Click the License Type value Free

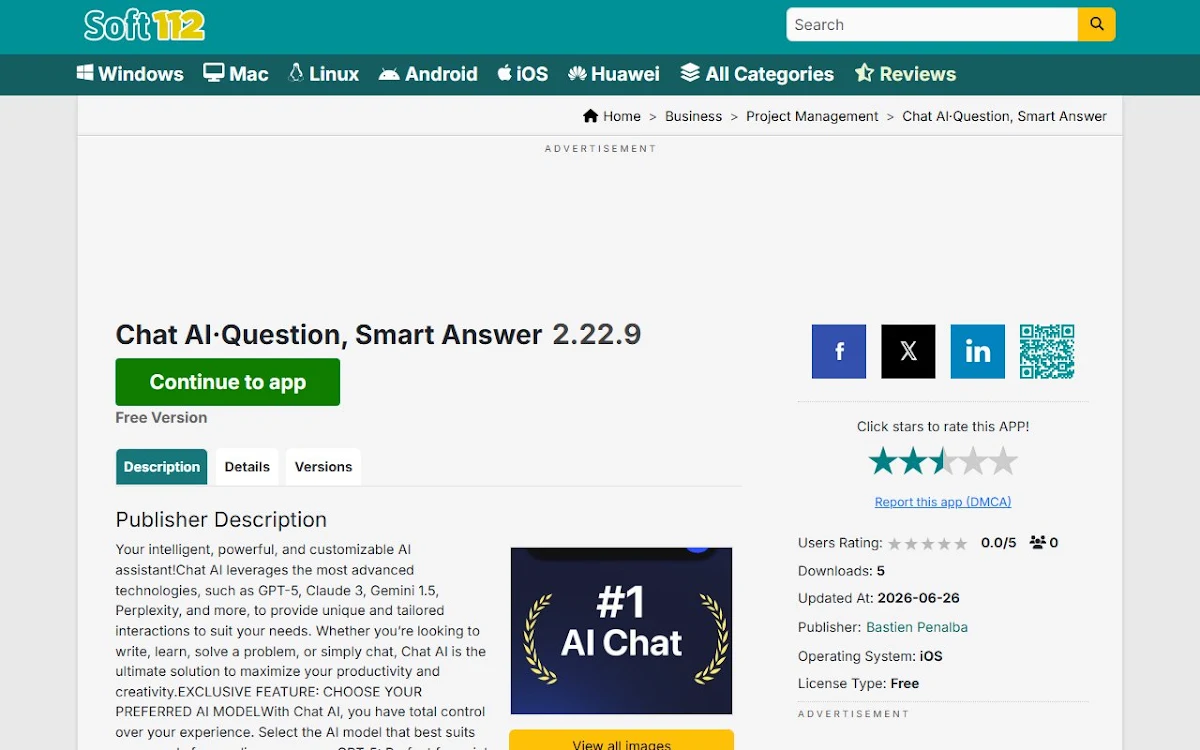pos(904,684)
